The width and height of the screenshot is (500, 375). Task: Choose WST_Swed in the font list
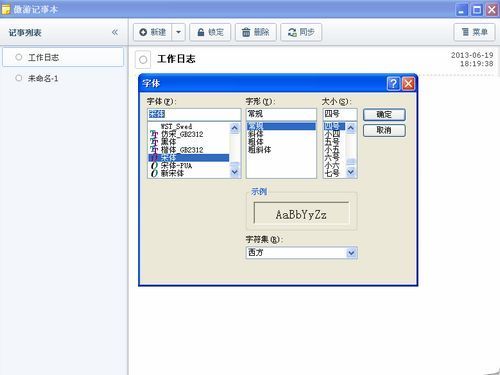(x=189, y=126)
